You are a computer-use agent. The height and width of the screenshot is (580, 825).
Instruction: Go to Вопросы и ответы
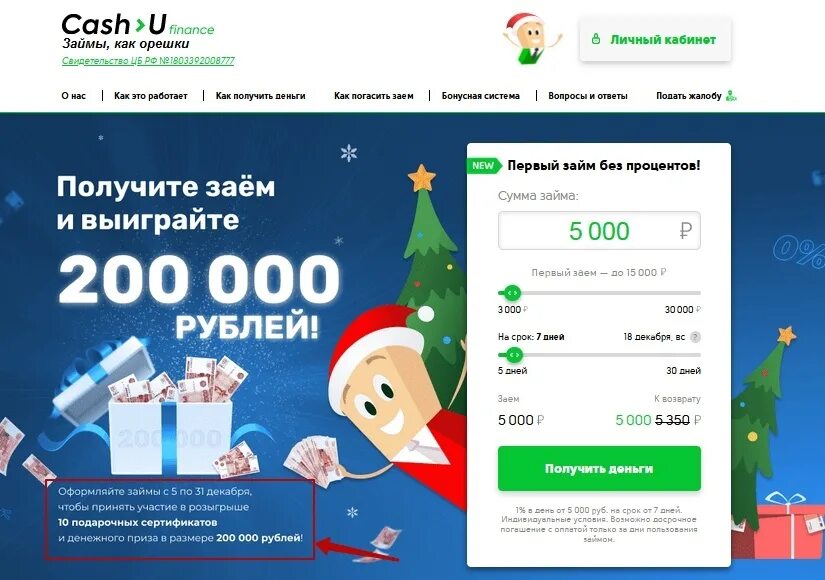588,96
